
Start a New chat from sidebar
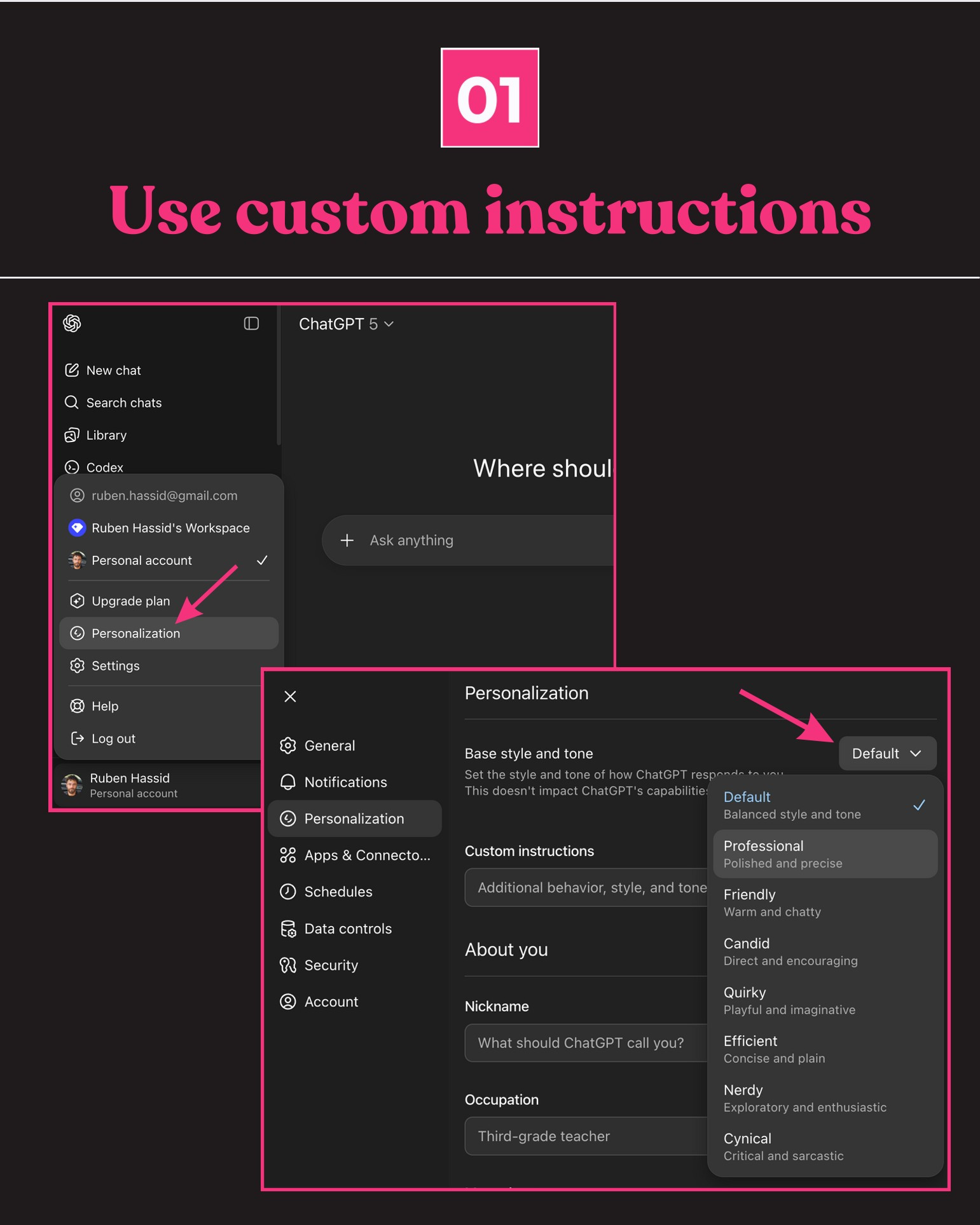pos(167,370)
